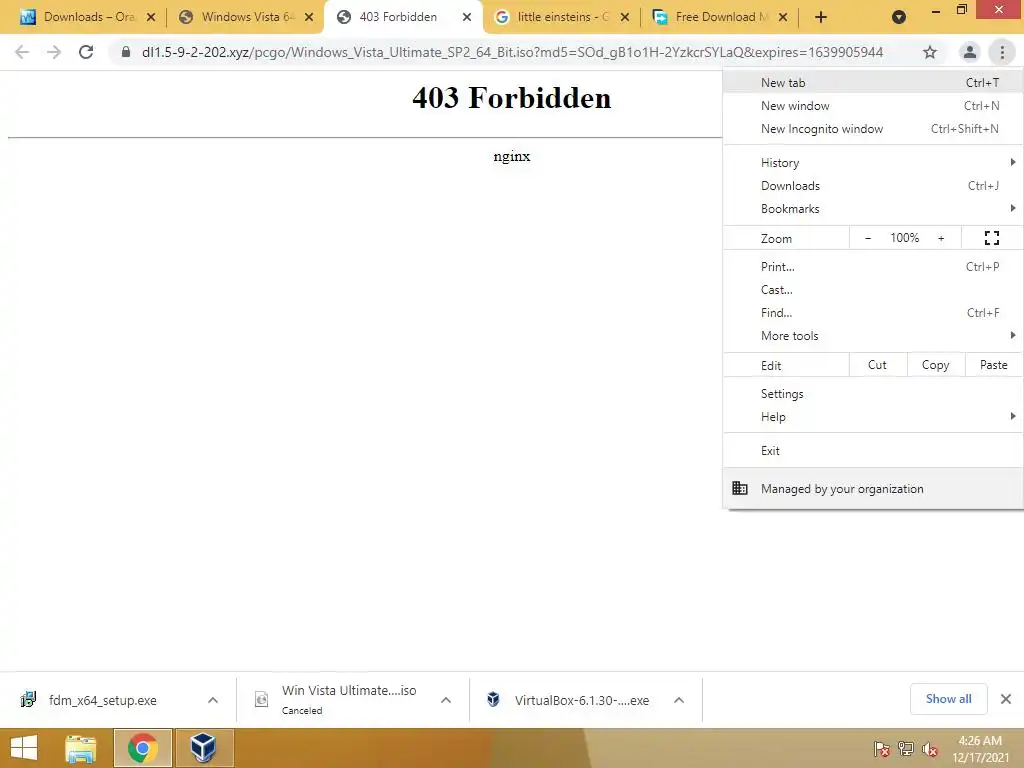Click the browser back arrow
1024x768 pixels.
(22, 52)
